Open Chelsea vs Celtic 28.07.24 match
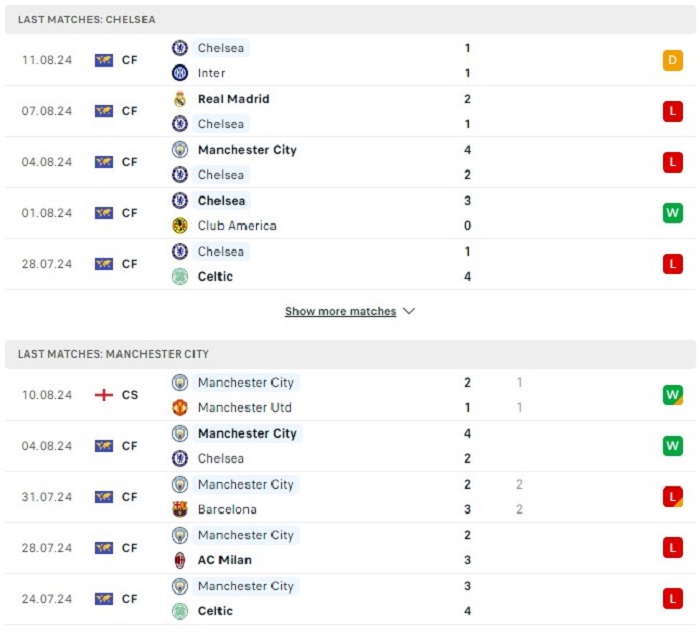This screenshot has height=632, width=700. click(350, 264)
